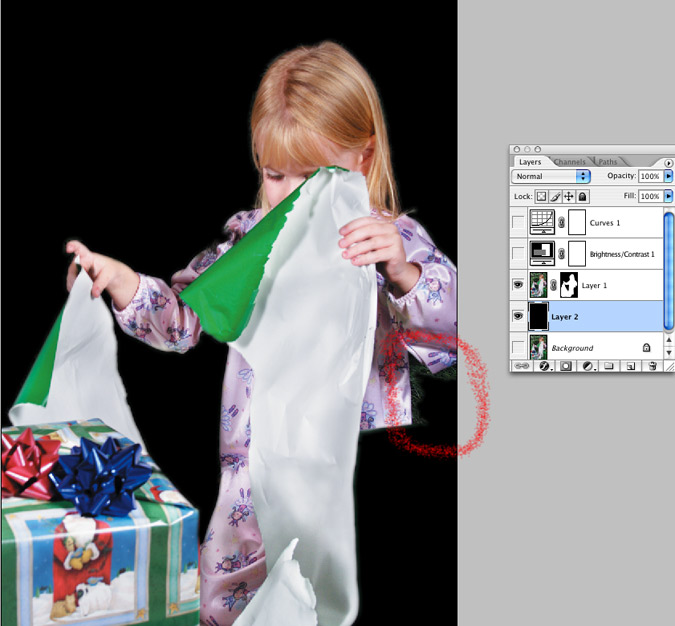The width and height of the screenshot is (675, 626).
Task: Select the Layer 1 name
Action: click(594, 285)
